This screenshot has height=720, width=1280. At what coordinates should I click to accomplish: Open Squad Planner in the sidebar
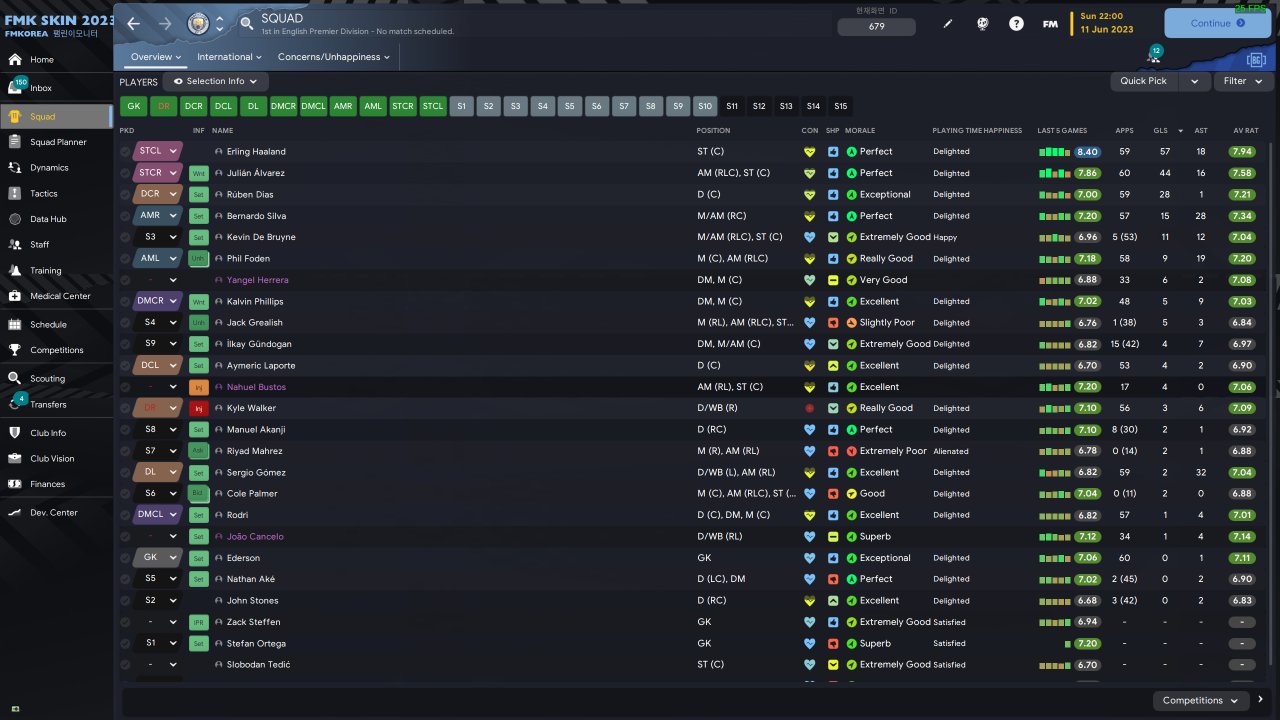[x=56, y=142]
